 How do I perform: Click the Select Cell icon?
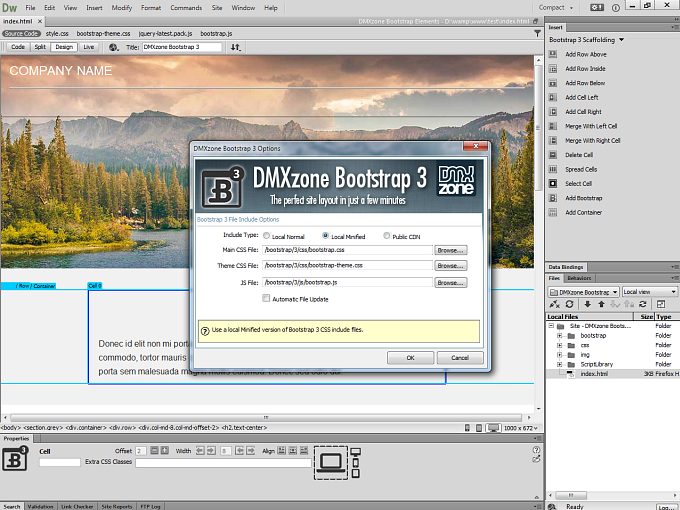pos(553,183)
